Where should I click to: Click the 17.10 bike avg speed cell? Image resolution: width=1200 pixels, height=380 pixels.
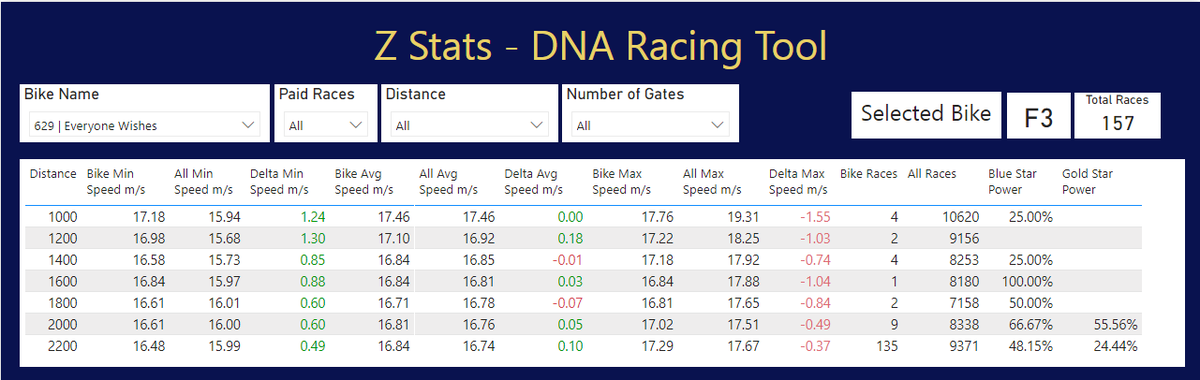pyautogui.click(x=393, y=238)
